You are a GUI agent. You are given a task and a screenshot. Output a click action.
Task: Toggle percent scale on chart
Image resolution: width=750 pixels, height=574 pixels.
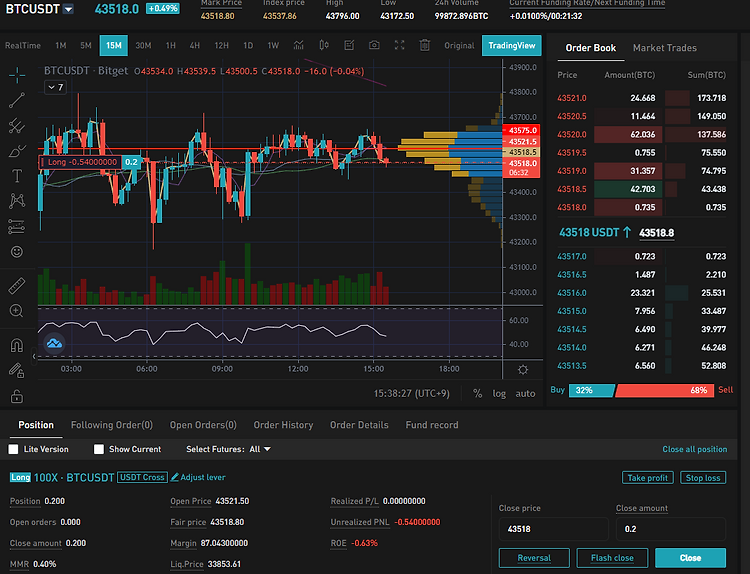[477, 393]
